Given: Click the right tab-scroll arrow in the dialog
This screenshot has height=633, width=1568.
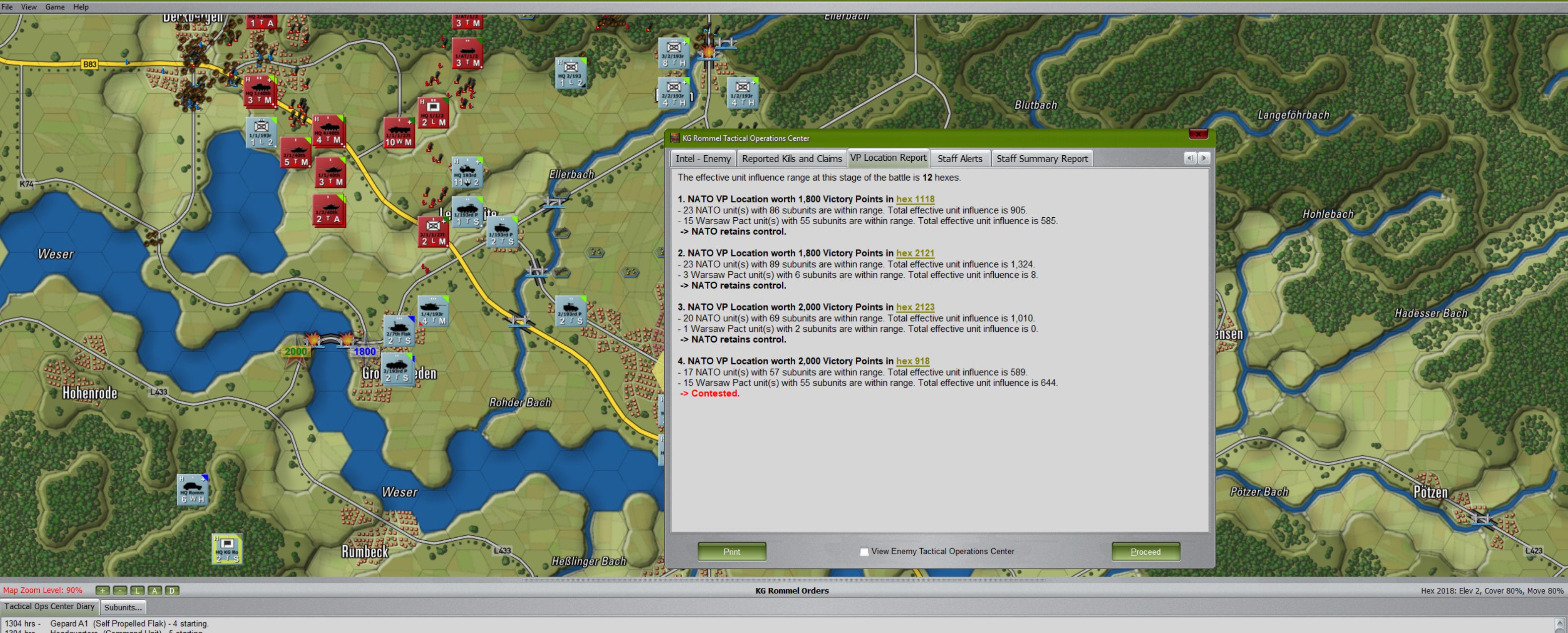Looking at the screenshot, I should pos(1205,158).
